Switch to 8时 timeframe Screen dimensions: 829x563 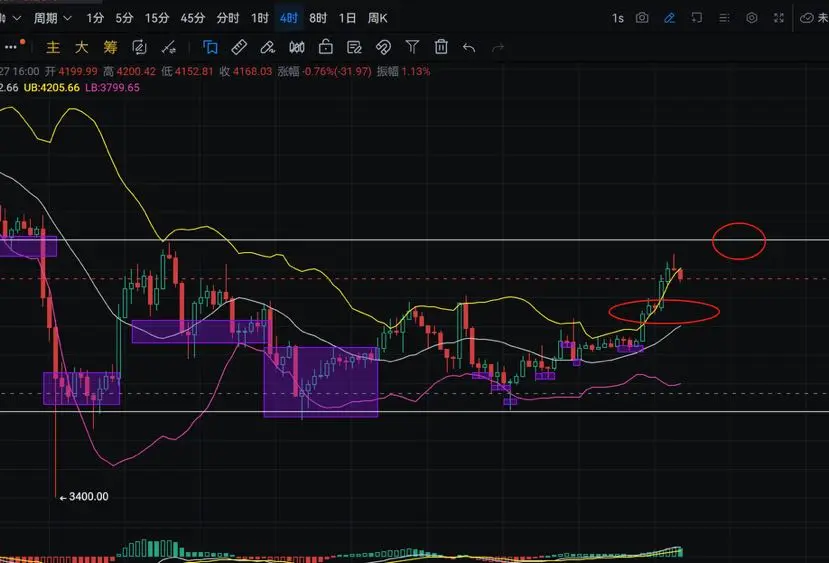[318, 18]
